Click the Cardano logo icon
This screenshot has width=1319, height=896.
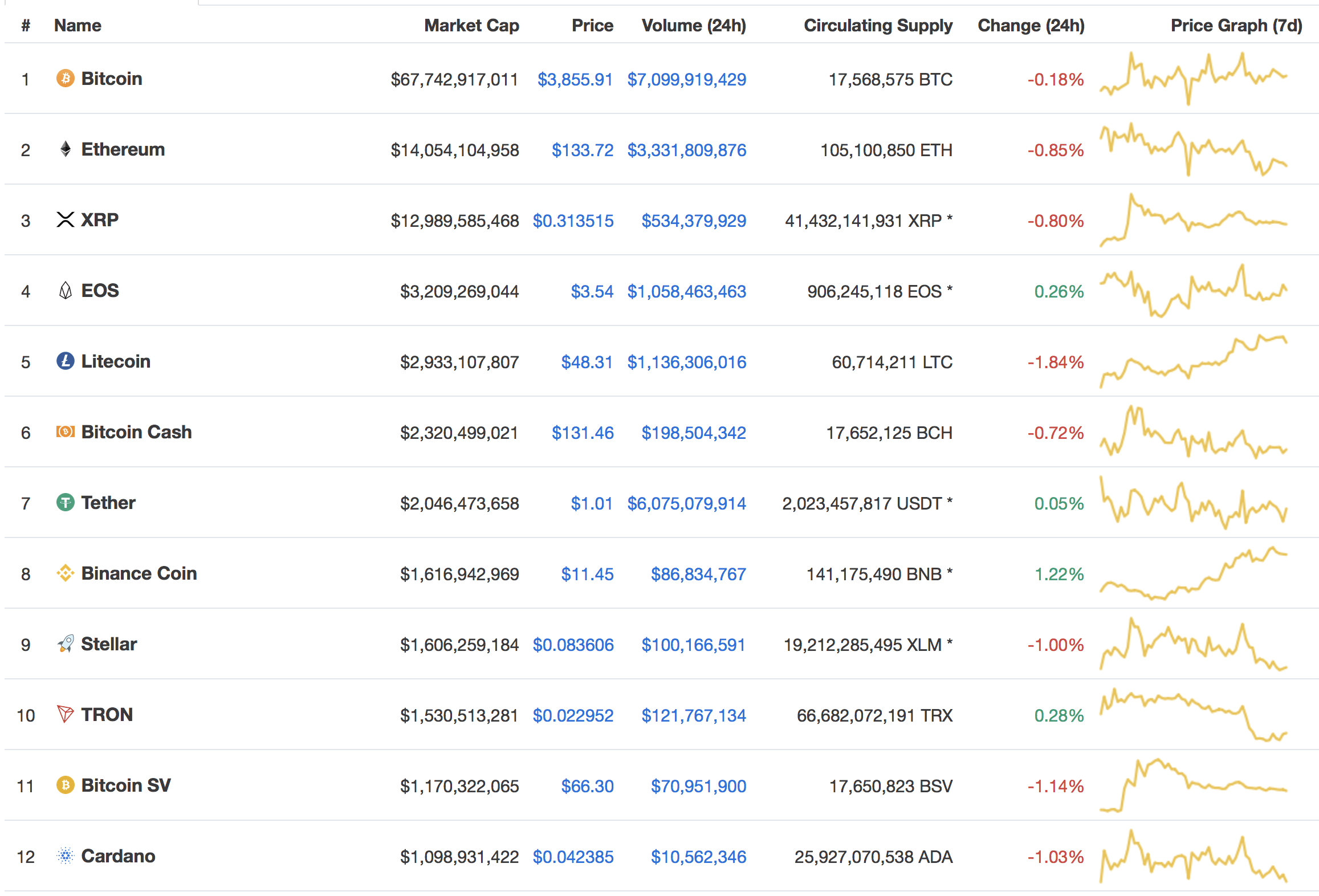(66, 856)
